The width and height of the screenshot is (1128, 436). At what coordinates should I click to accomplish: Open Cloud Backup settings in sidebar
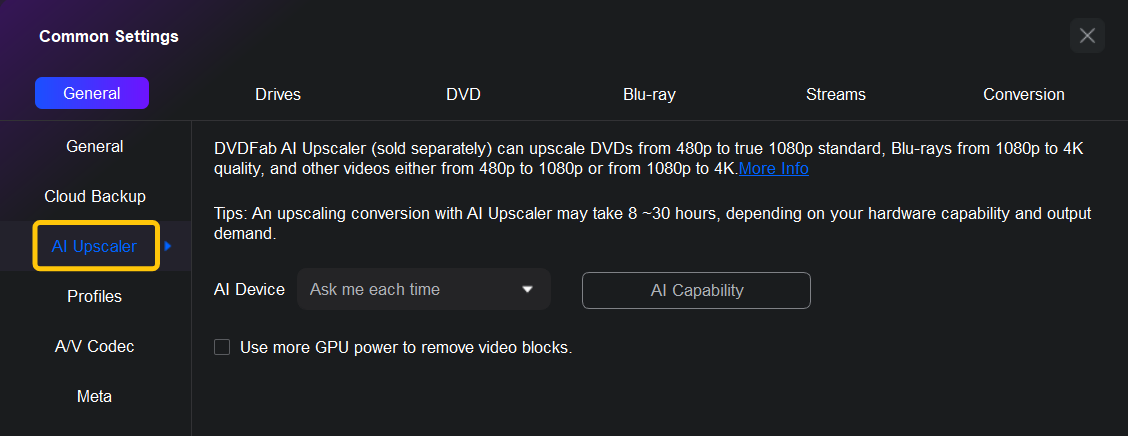(95, 196)
